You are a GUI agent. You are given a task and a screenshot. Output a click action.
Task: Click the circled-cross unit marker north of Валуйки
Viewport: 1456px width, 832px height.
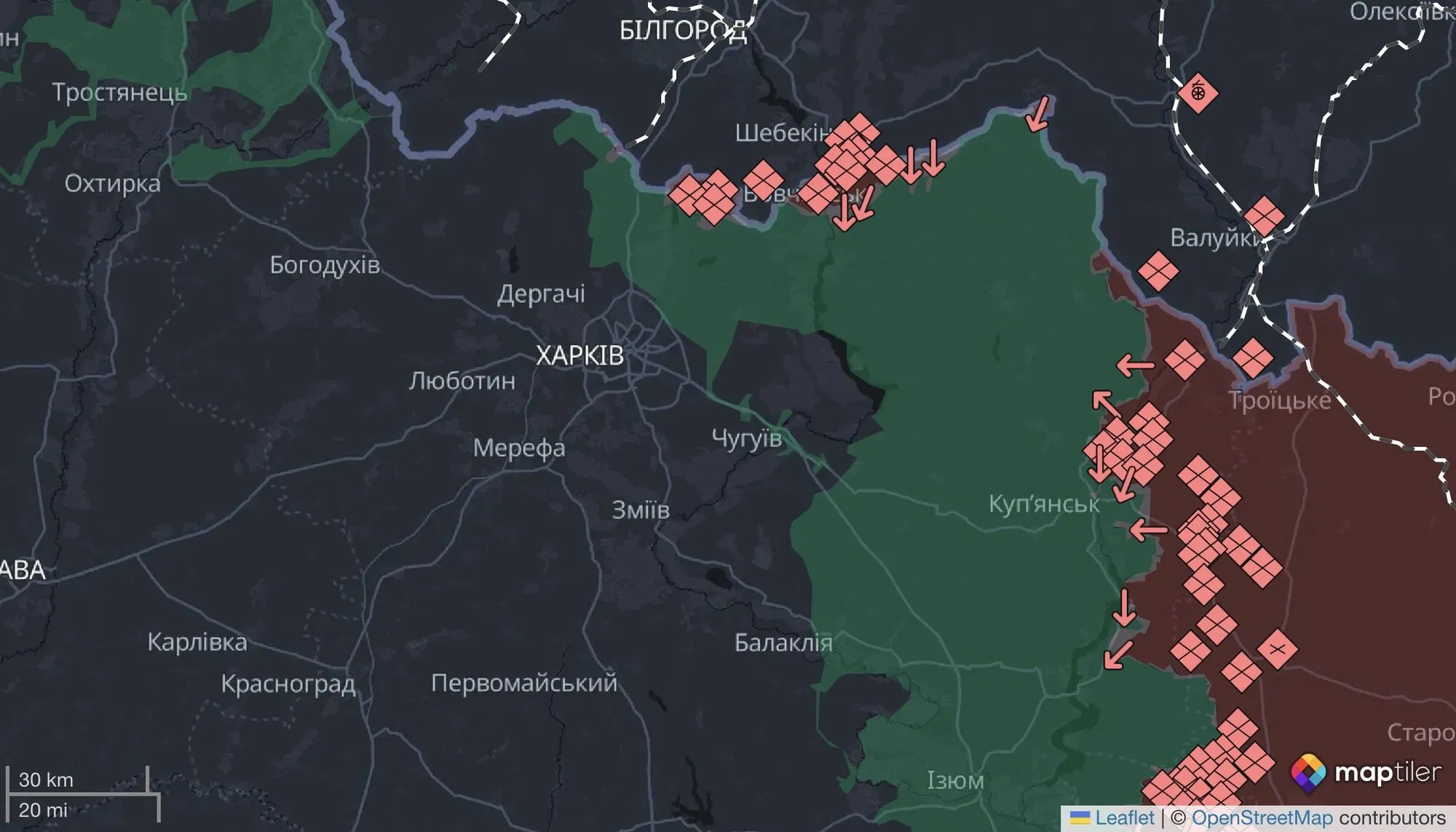pyautogui.click(x=1198, y=93)
